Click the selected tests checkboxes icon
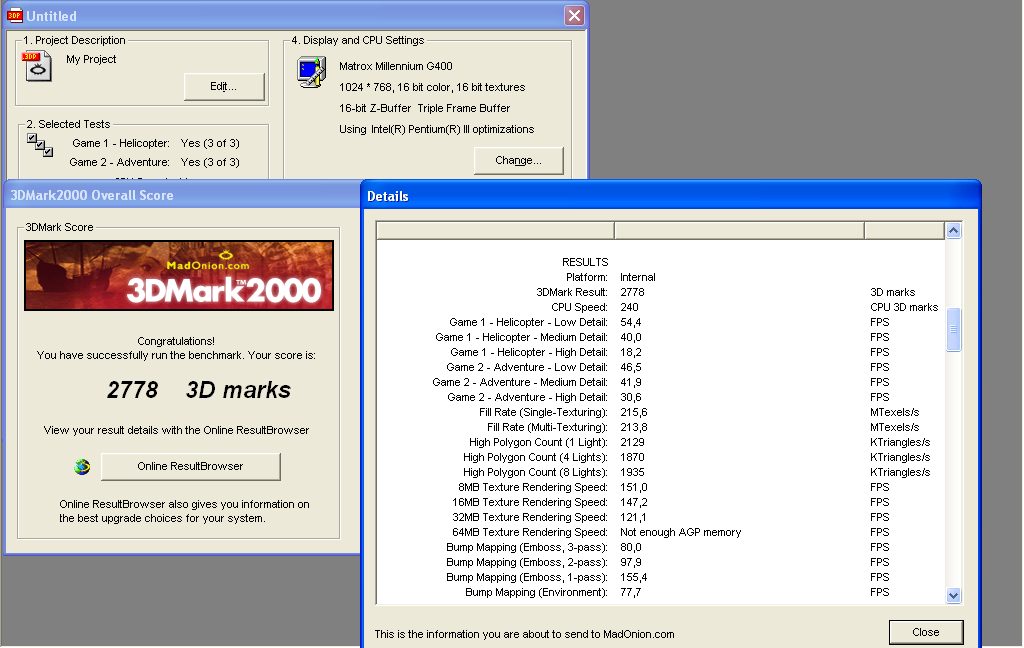 coord(40,144)
